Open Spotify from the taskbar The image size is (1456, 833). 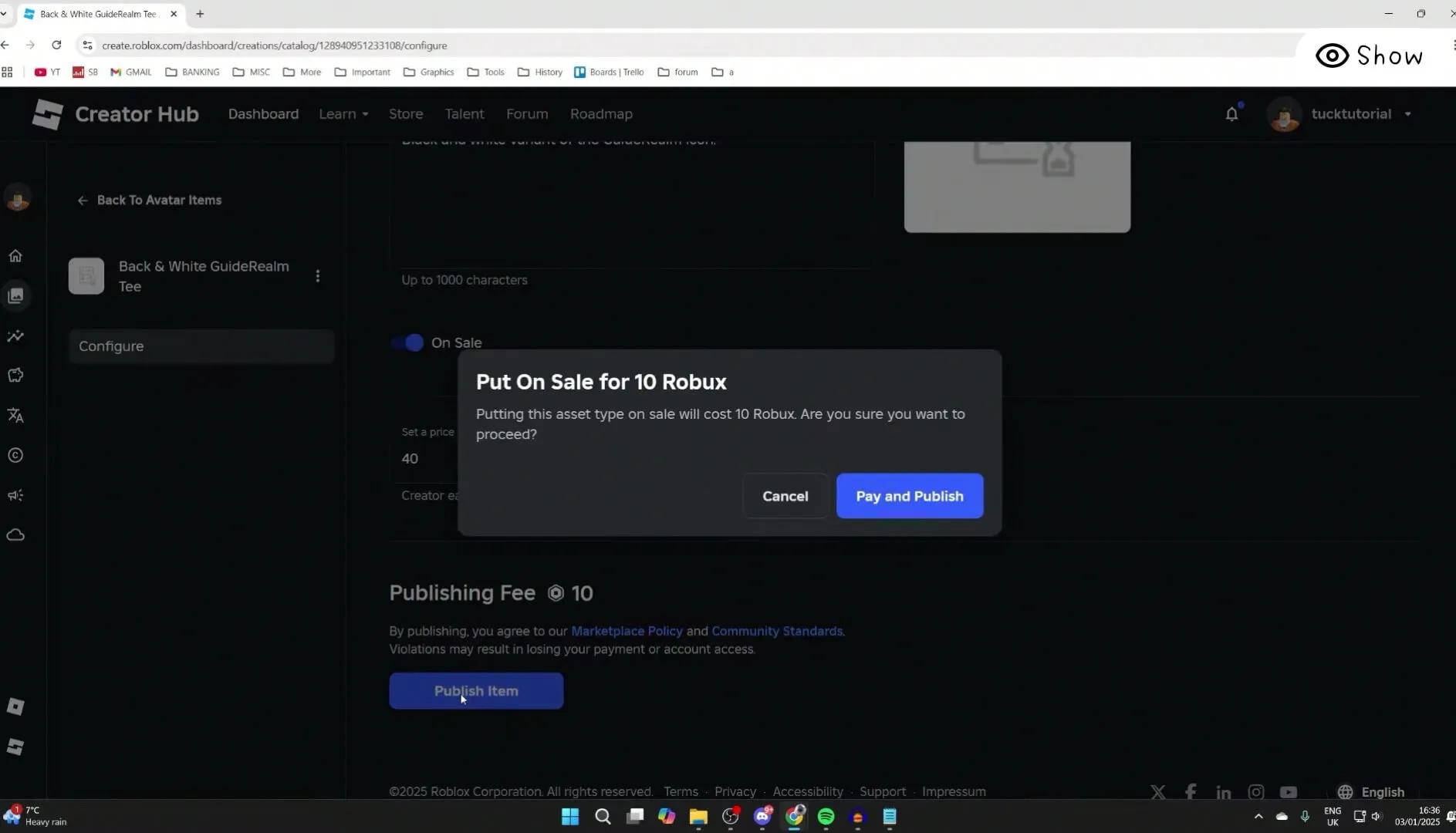click(x=826, y=816)
